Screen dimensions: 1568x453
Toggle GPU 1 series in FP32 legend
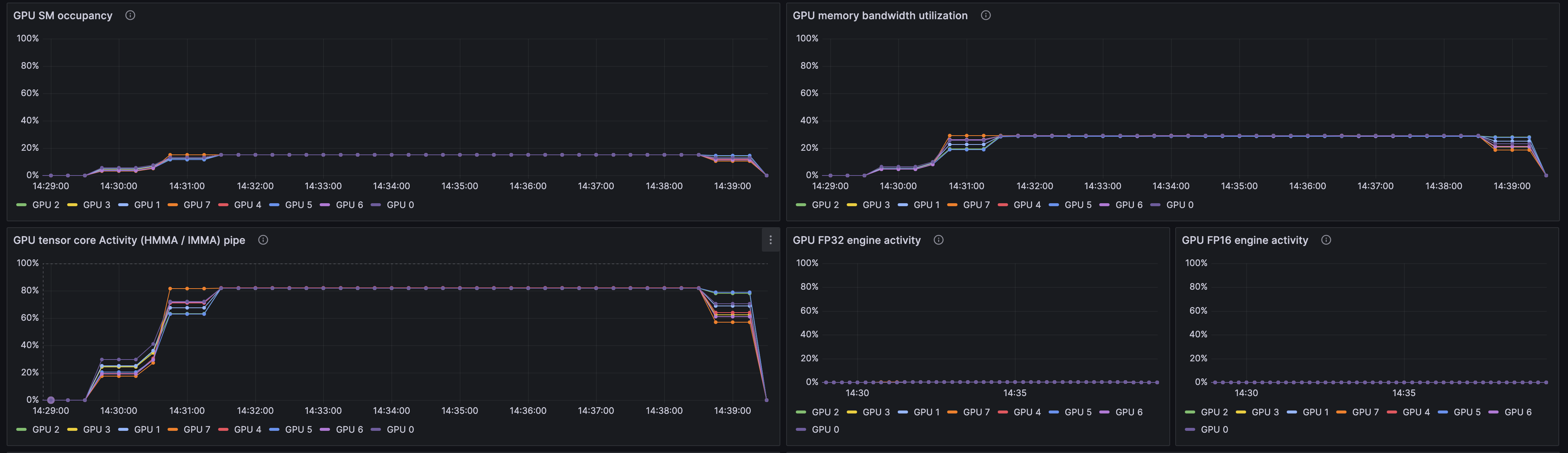[x=926, y=412]
